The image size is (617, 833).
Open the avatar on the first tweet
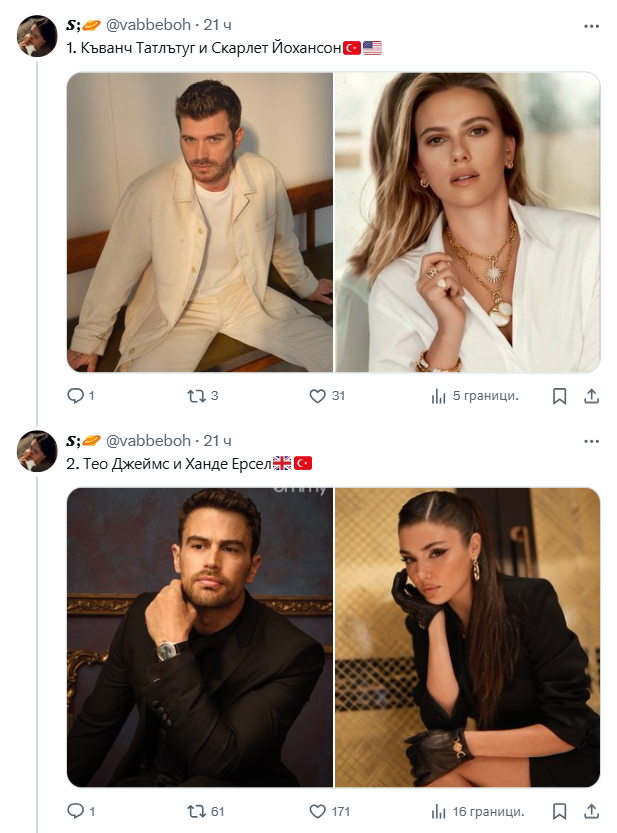point(37,36)
